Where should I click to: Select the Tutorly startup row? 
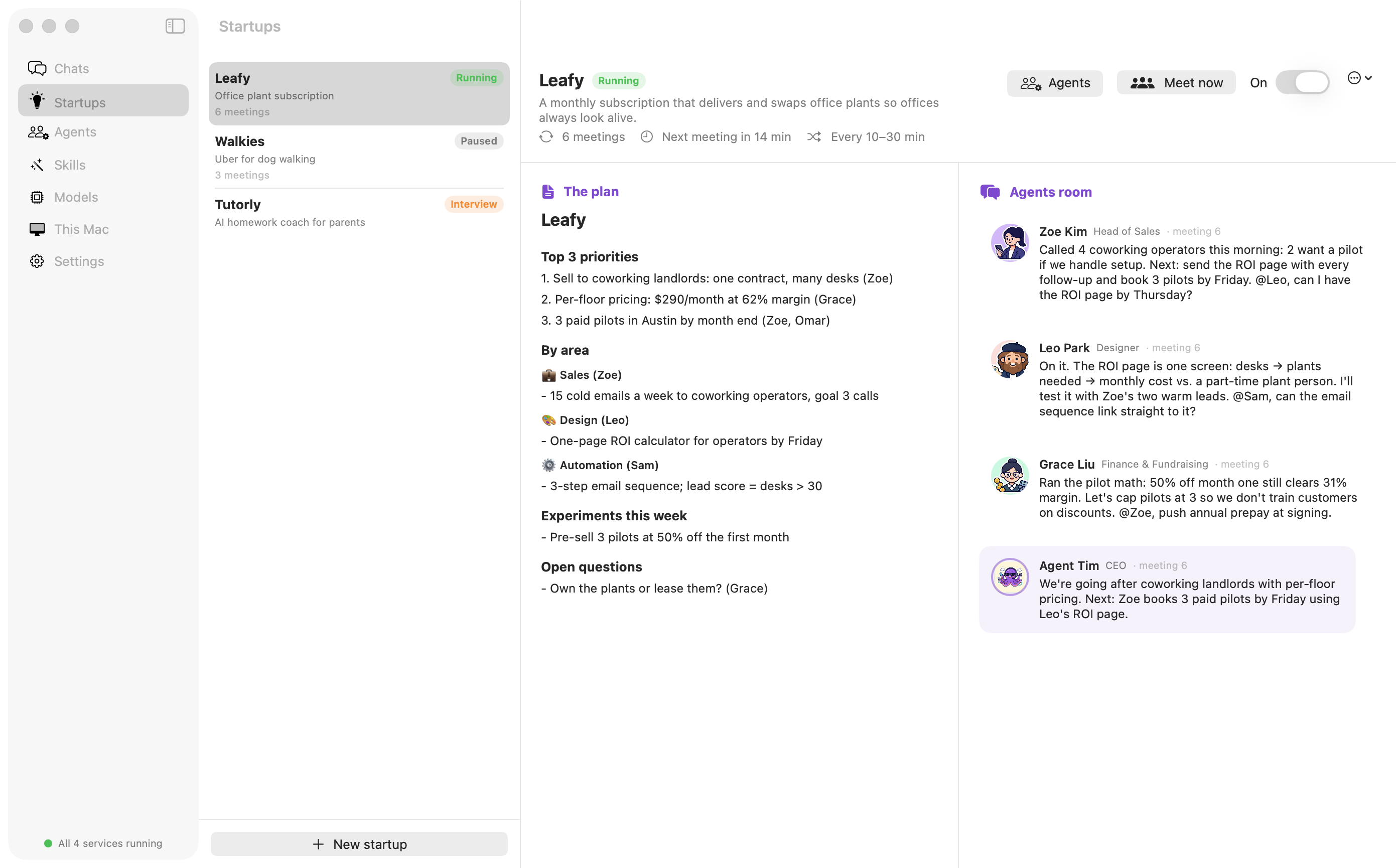pos(359,212)
